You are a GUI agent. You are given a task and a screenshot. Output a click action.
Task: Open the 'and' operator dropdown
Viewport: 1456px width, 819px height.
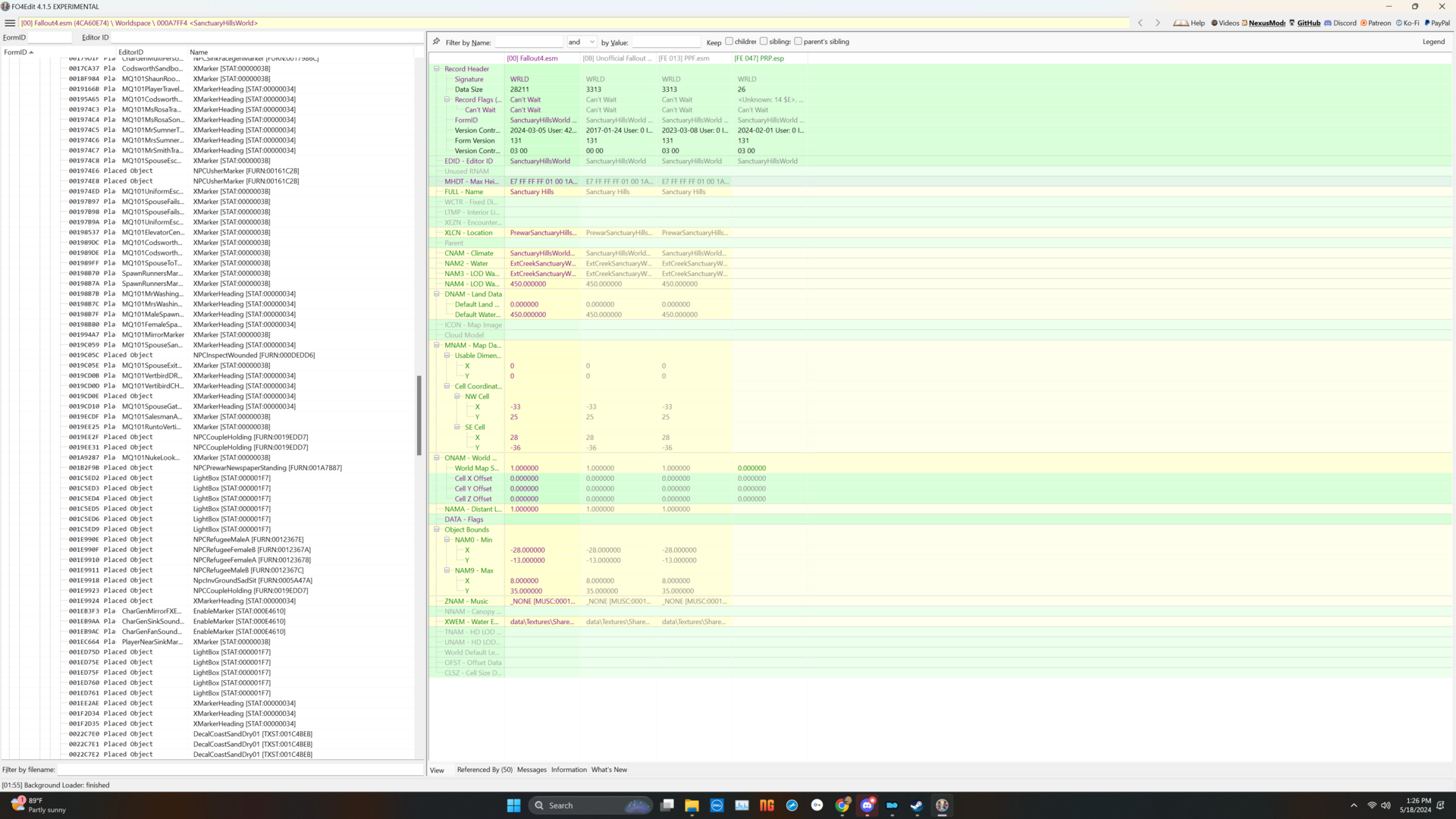(x=582, y=42)
